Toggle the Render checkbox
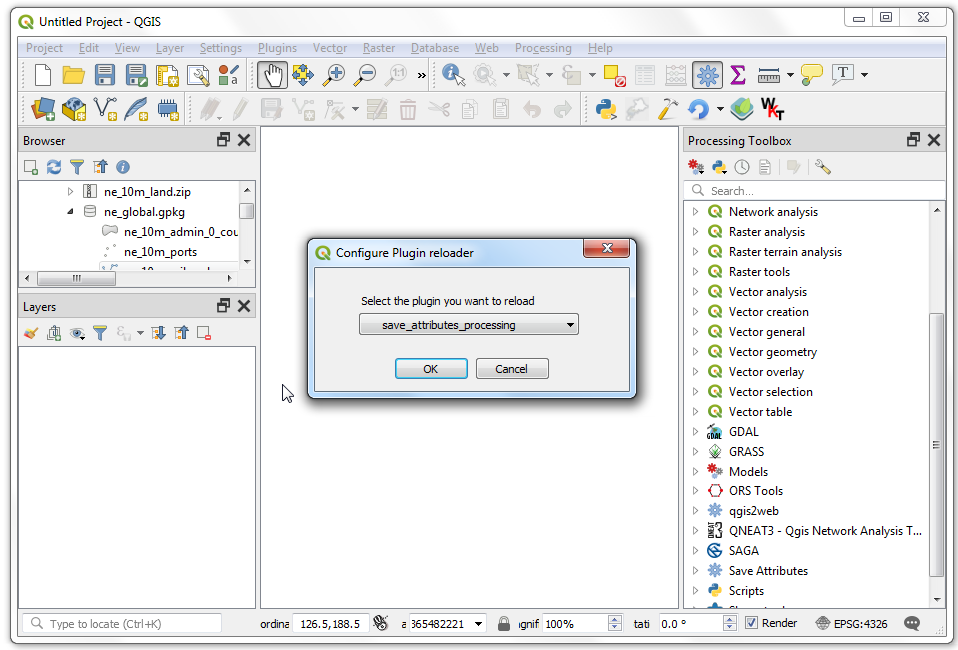 coord(752,623)
